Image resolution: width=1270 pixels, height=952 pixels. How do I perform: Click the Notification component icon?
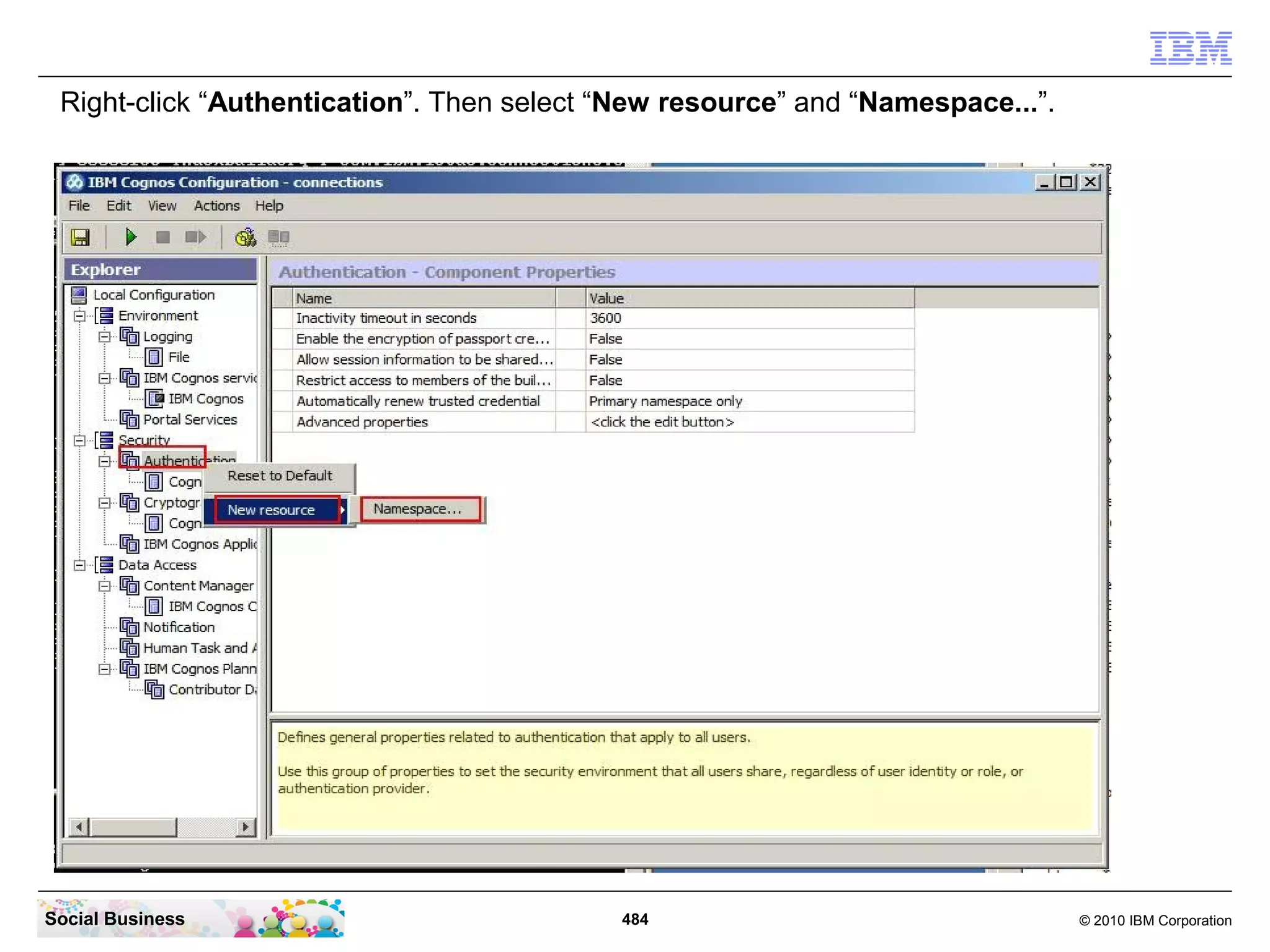point(130,627)
